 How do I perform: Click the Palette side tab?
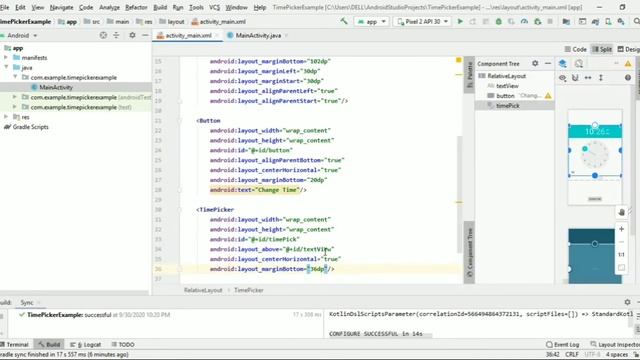click(469, 75)
